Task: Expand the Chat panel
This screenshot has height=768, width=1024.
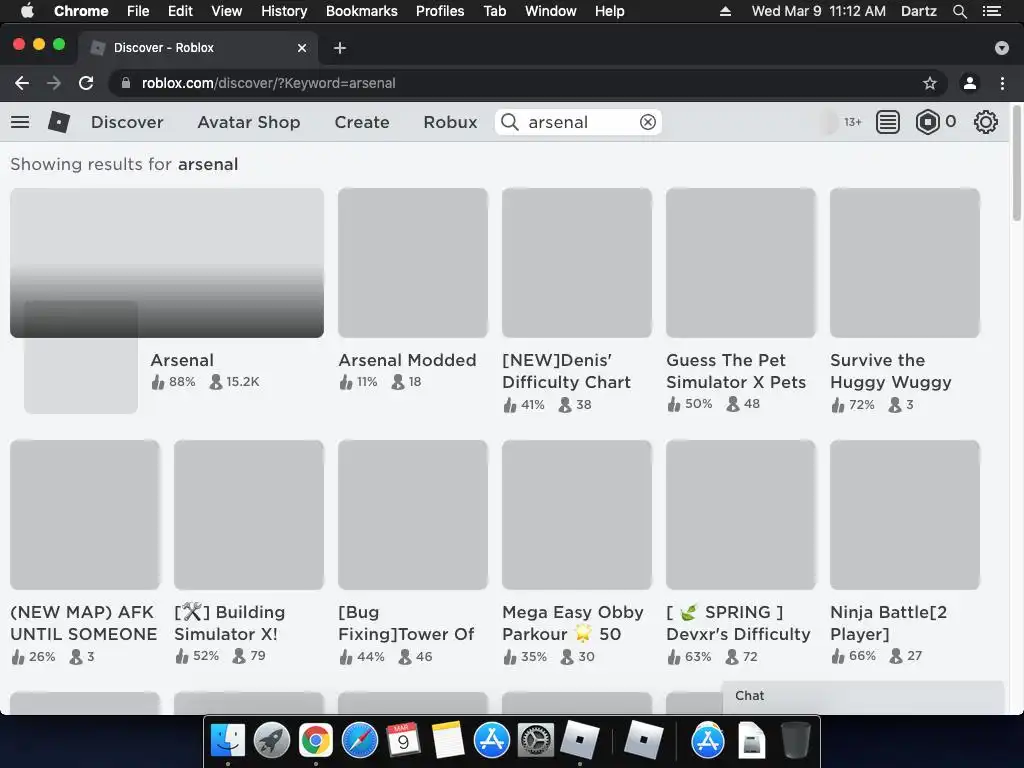Action: point(863,696)
